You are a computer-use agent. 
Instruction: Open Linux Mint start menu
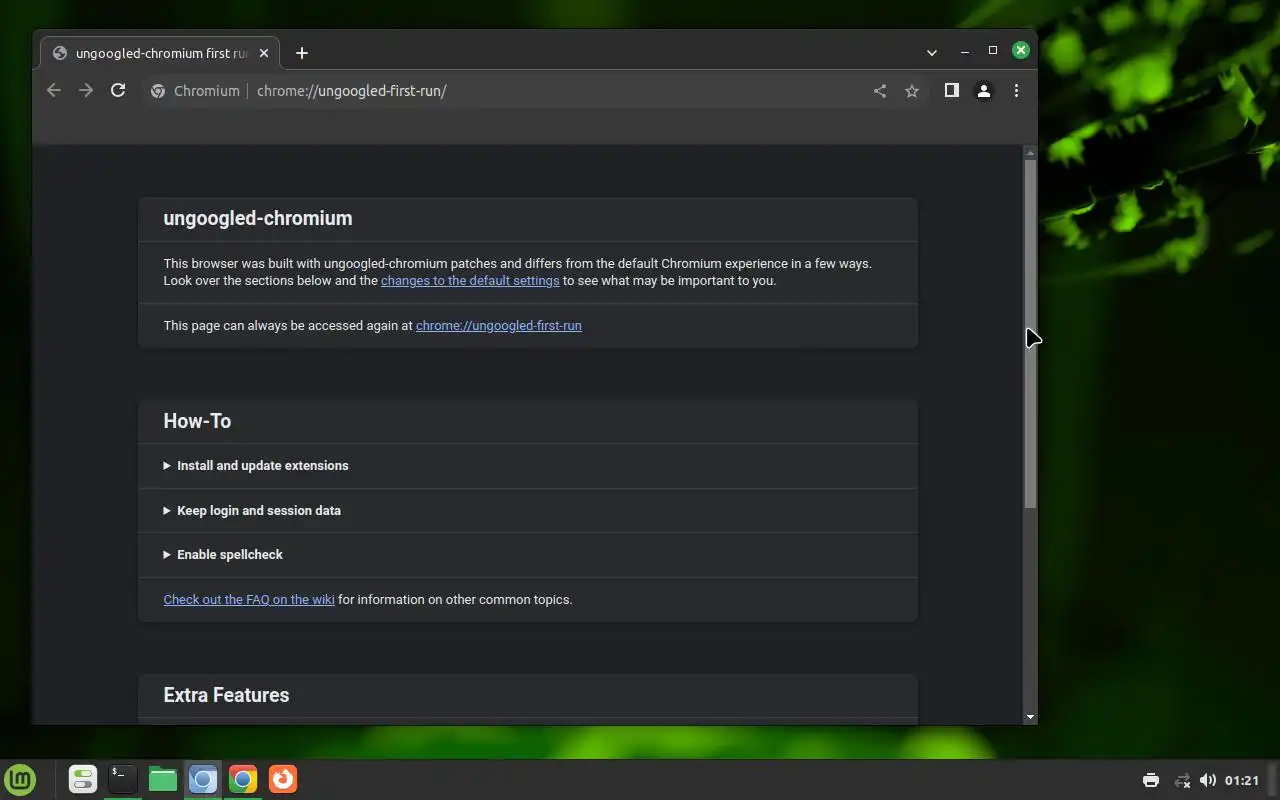(20, 779)
